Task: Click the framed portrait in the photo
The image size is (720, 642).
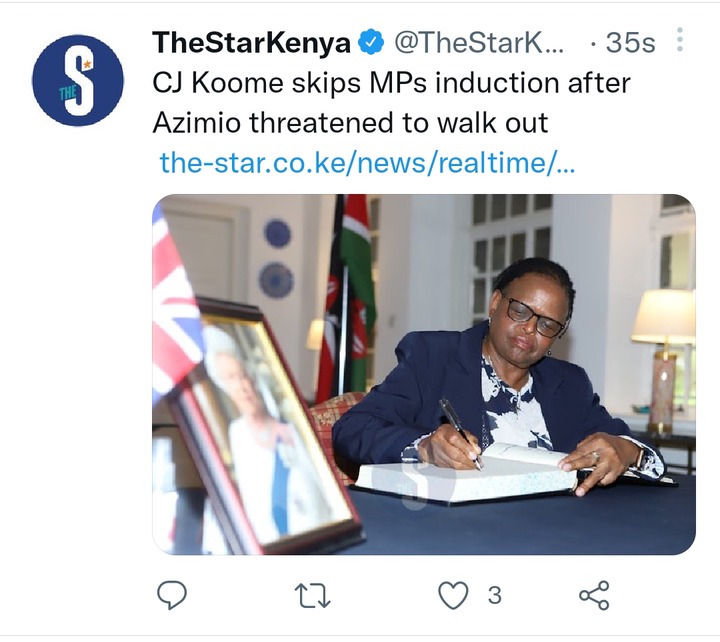Action: pyautogui.click(x=269, y=427)
